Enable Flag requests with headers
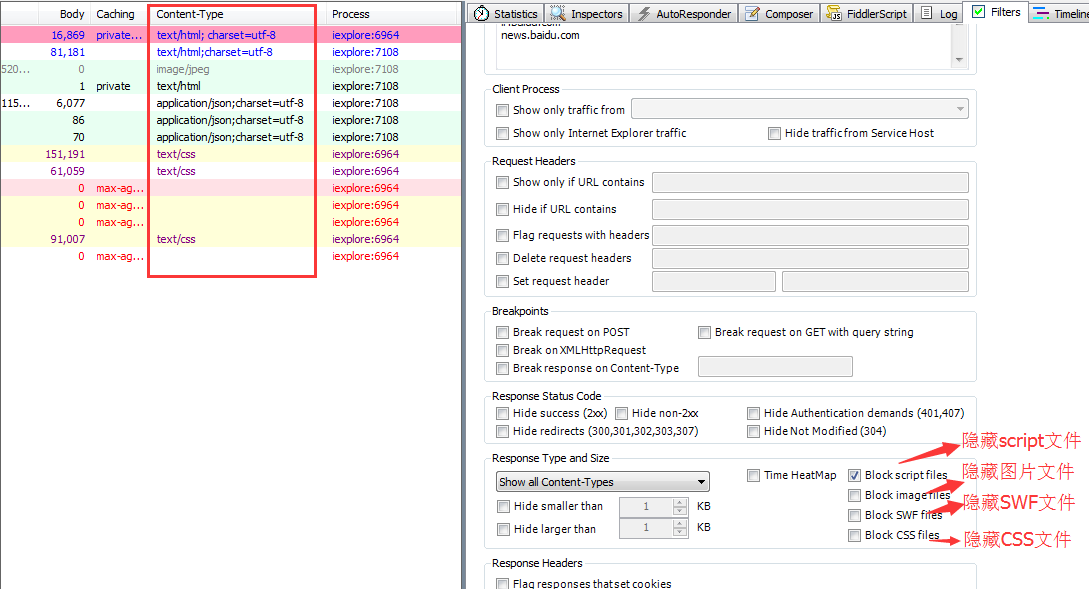 [x=502, y=236]
